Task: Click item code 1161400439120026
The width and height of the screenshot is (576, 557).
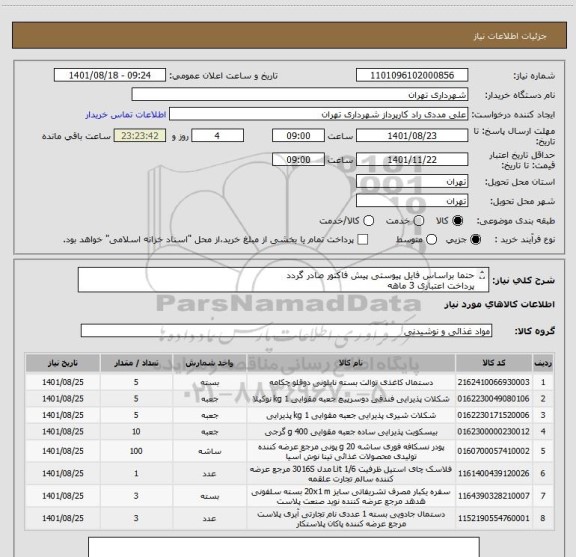Action: (493, 474)
